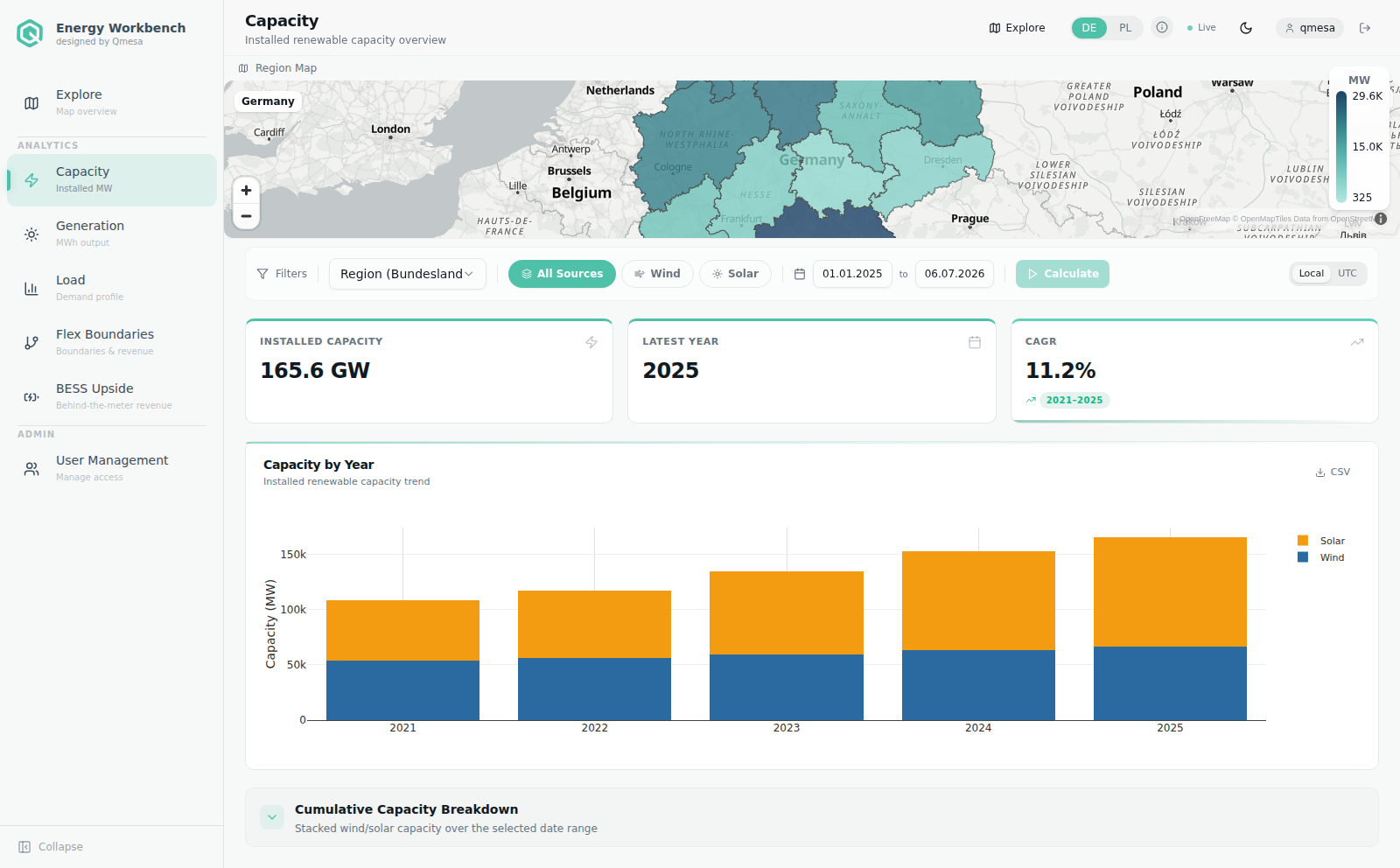The height and width of the screenshot is (868, 1400).
Task: Click the Energy Workbench logo icon
Action: [30, 33]
